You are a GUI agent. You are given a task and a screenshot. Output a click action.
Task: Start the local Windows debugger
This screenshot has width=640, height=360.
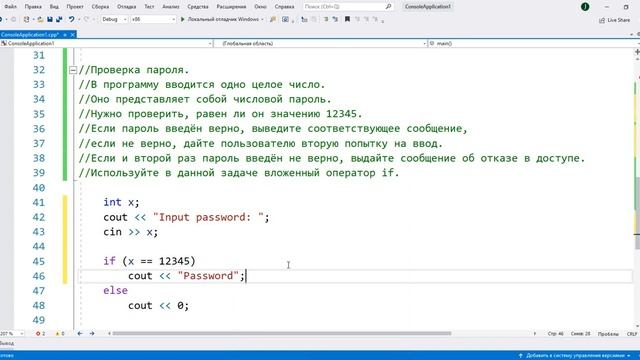pos(220,19)
